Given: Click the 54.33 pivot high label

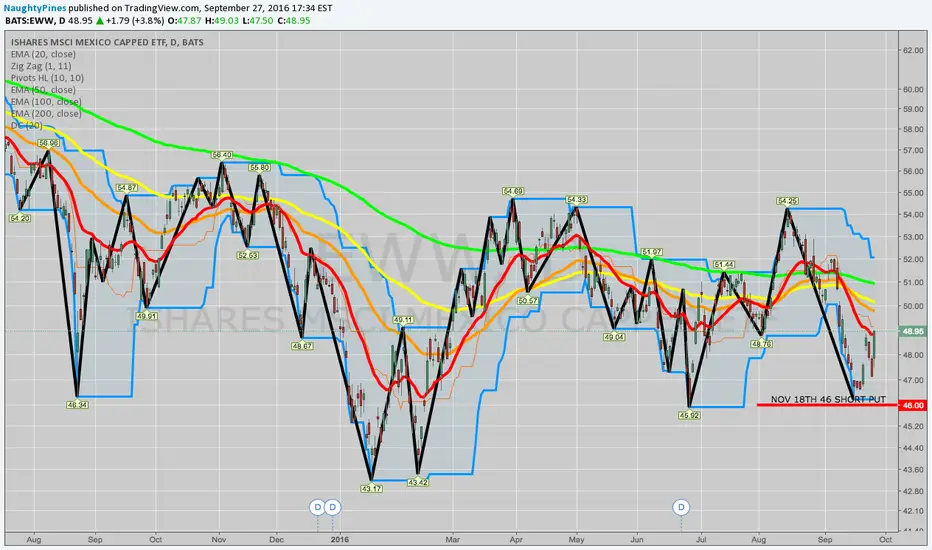Looking at the screenshot, I should click(576, 200).
